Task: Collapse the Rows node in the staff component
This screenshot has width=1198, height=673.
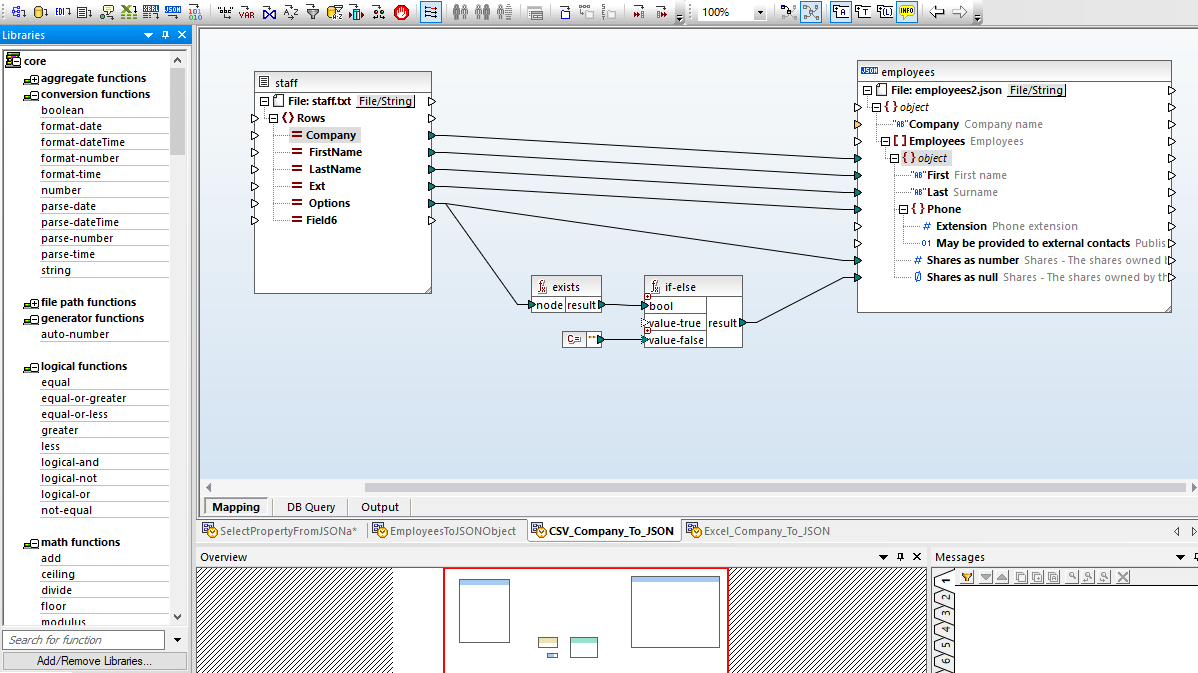Action: 273,116
